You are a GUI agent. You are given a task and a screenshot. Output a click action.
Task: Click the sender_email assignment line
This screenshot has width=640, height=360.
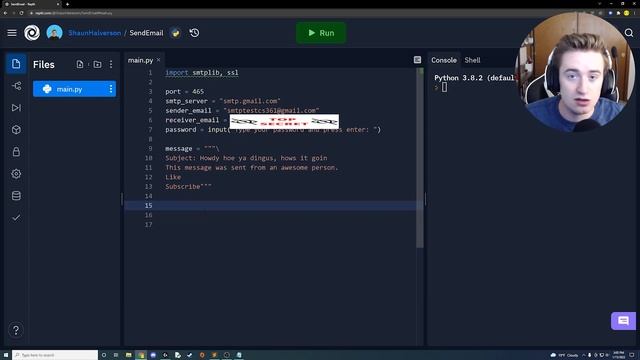(242, 111)
